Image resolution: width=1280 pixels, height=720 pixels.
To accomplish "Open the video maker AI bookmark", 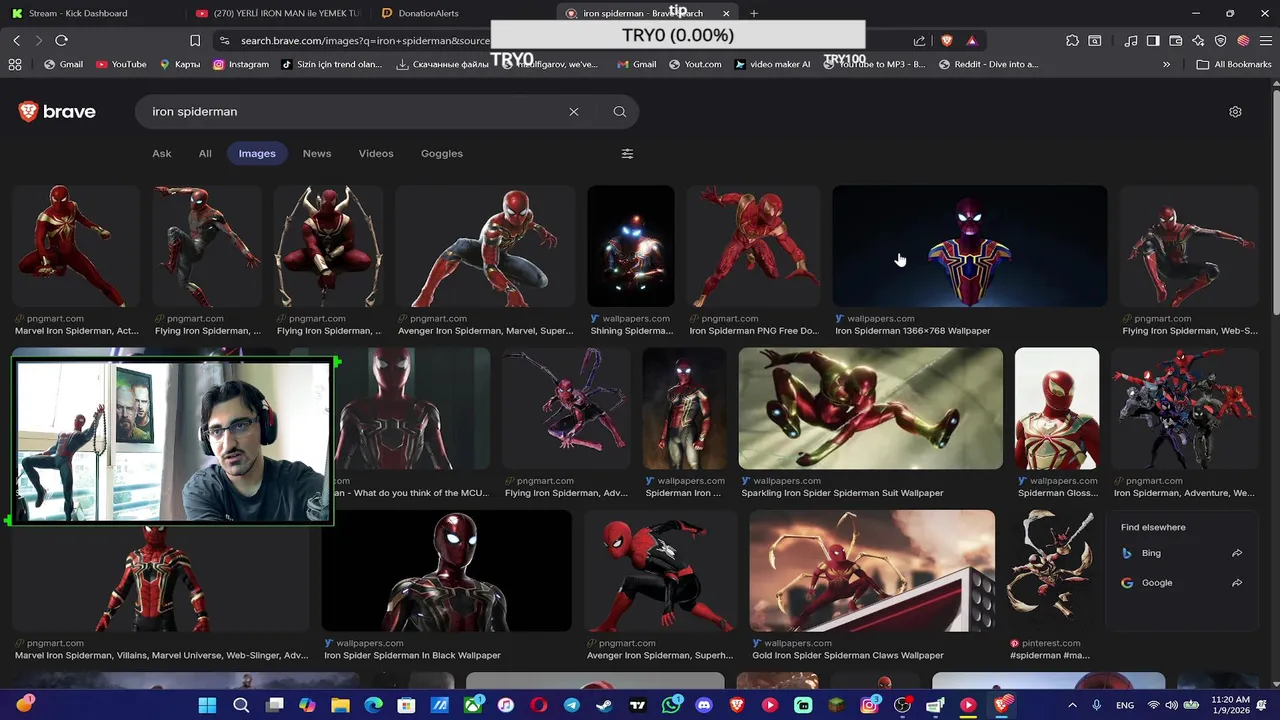I will click(773, 64).
